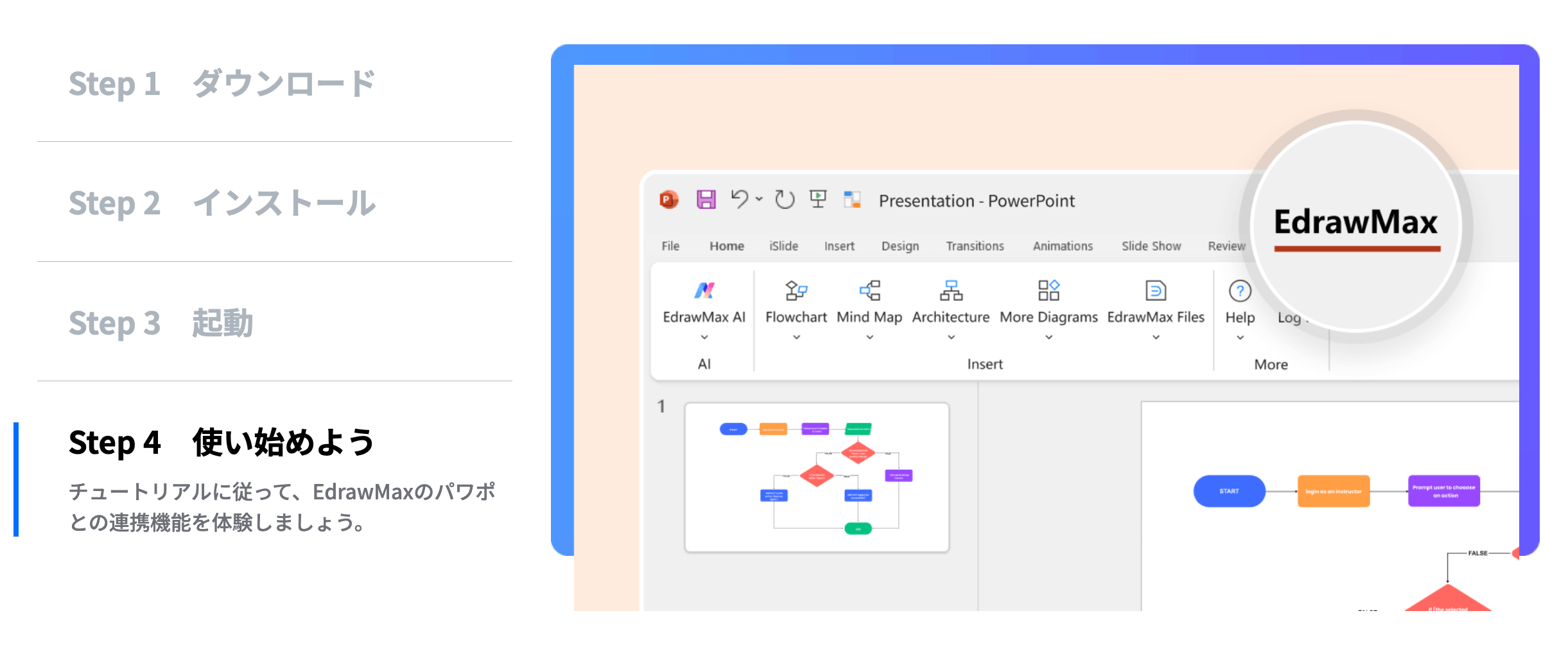Go to Step 3 起動

point(161,323)
